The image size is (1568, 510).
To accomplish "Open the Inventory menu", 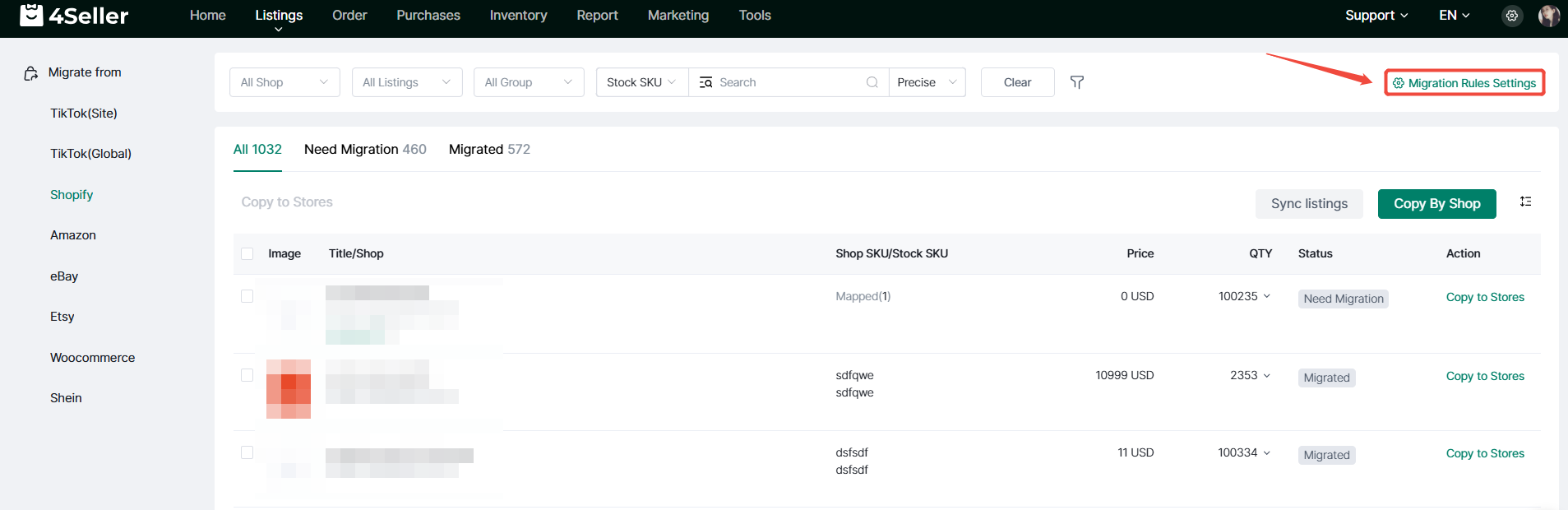I will point(518,16).
